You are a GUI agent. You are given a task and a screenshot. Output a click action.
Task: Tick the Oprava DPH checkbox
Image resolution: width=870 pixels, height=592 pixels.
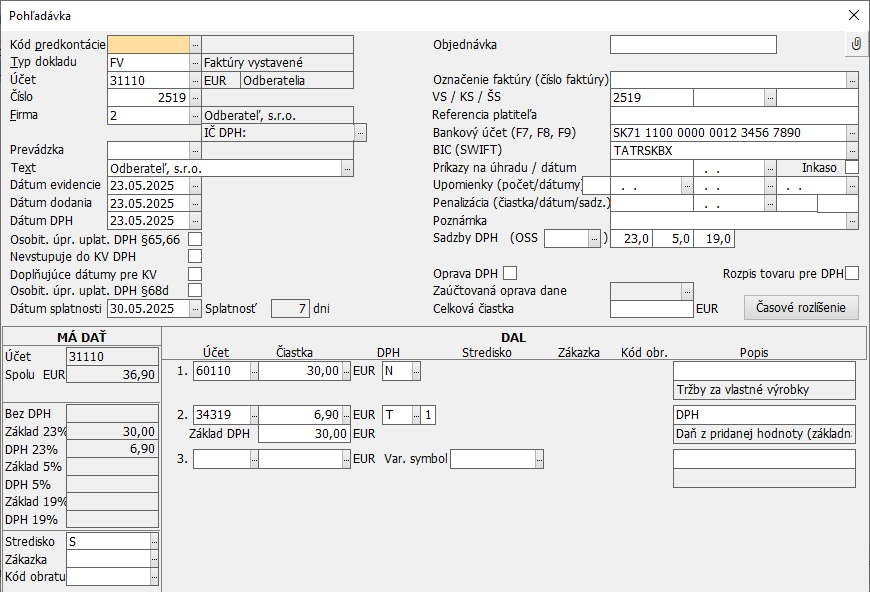point(510,273)
